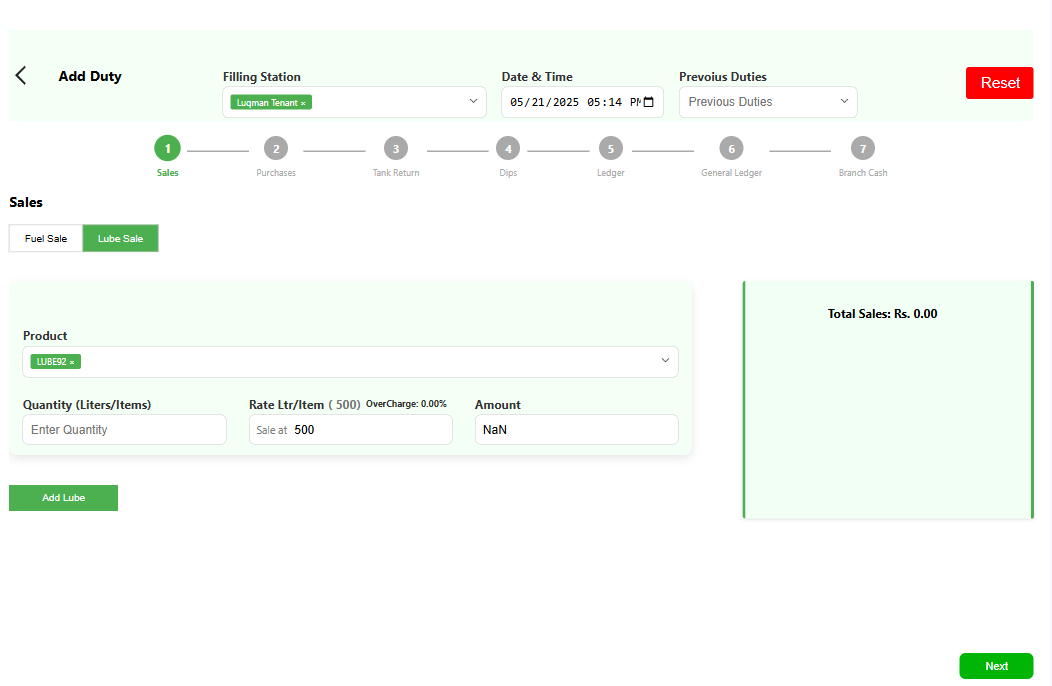This screenshot has height=686, width=1052.
Task: Remove the LUBE92 product tag
Action: [x=73, y=362]
